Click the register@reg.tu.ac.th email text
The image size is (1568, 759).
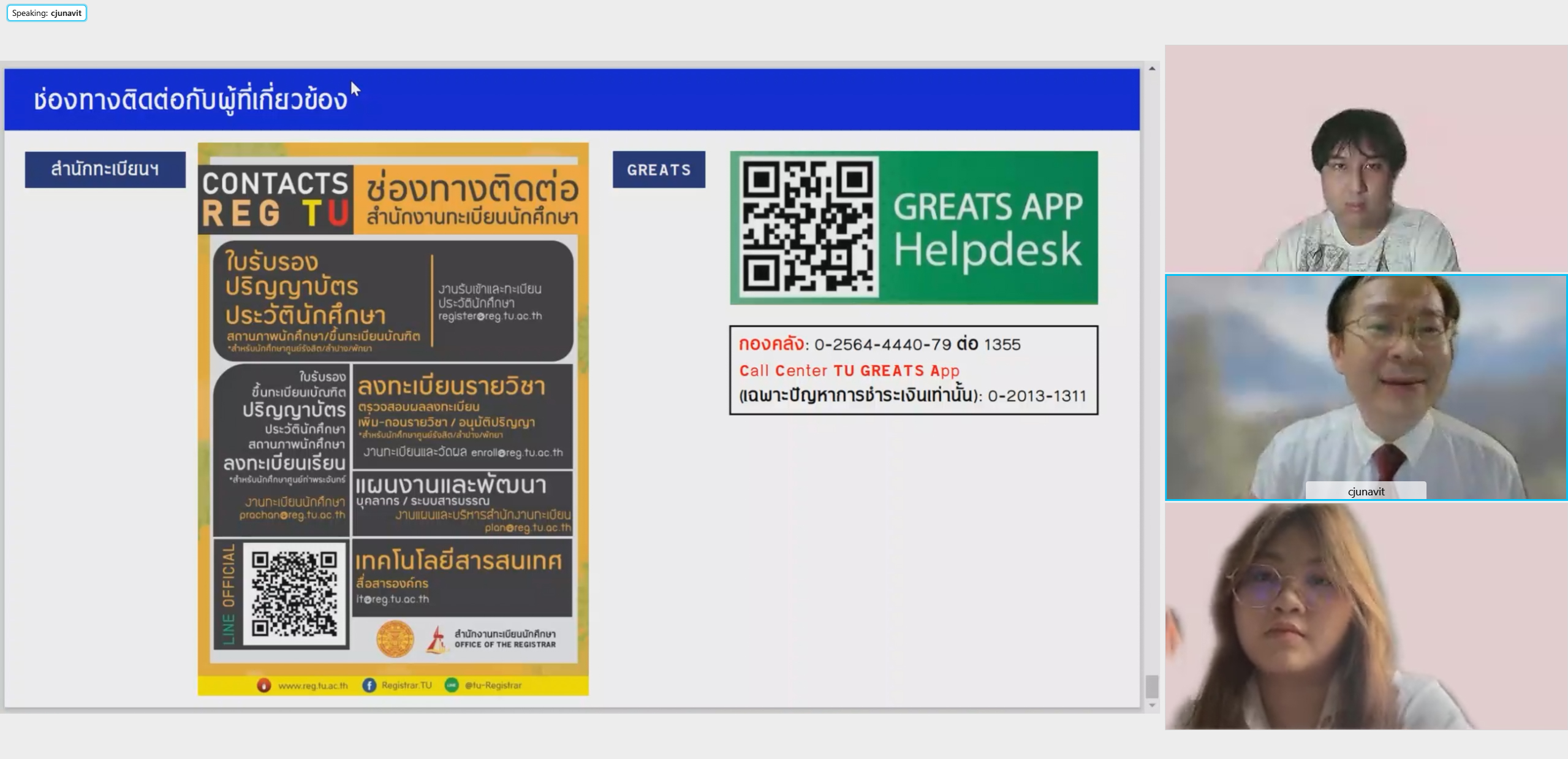[x=490, y=316]
